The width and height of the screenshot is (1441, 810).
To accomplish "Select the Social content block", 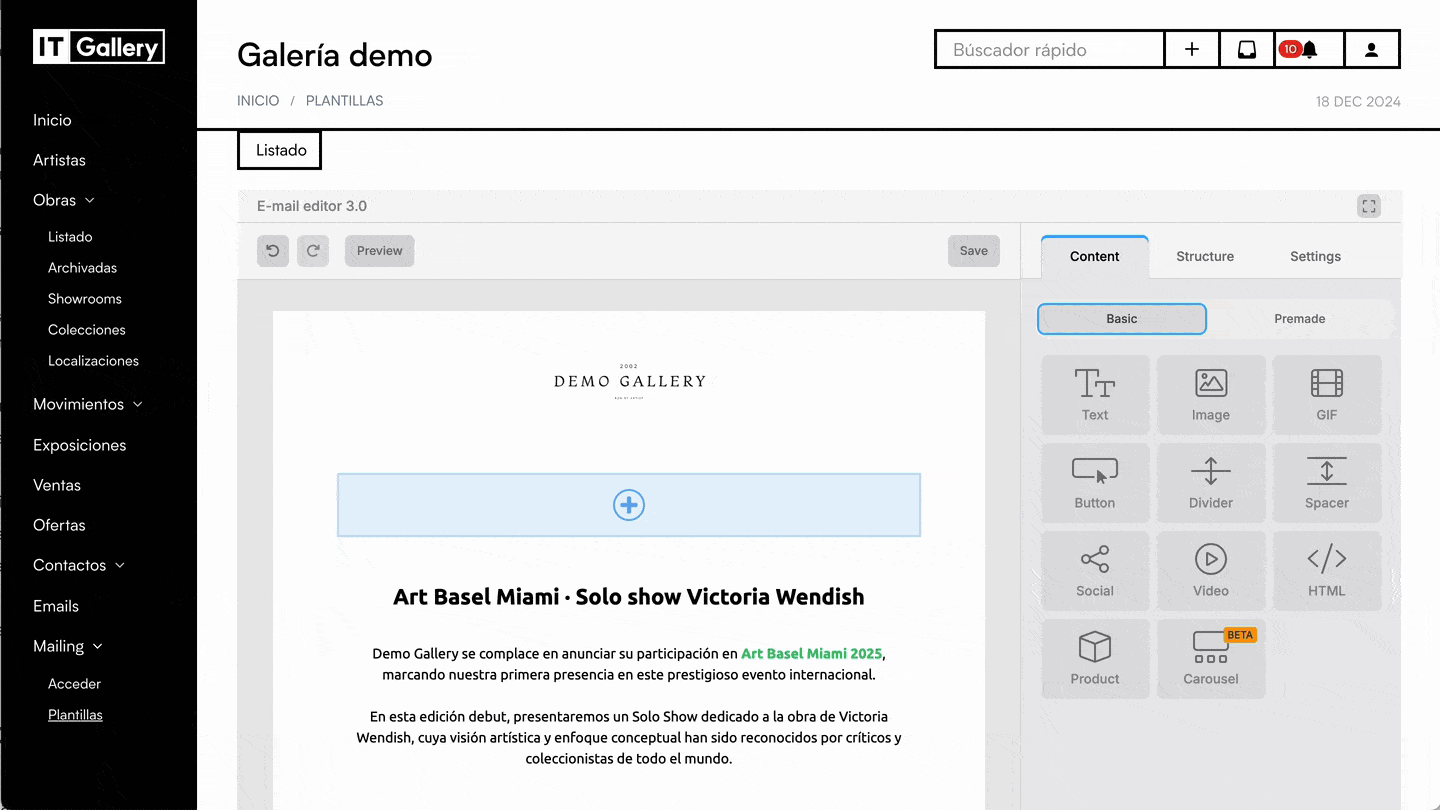I will [x=1095, y=571].
